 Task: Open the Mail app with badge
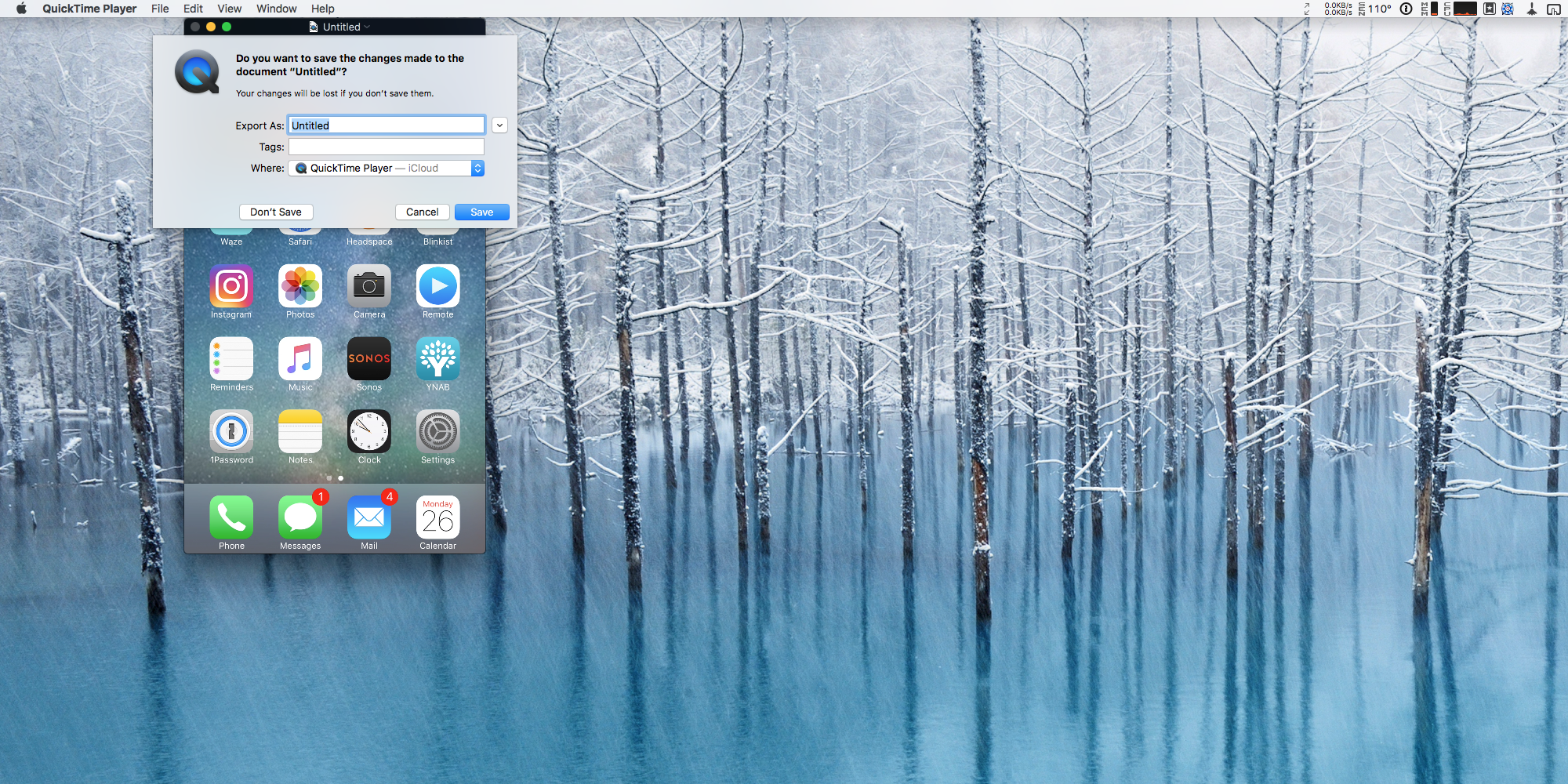click(x=369, y=517)
